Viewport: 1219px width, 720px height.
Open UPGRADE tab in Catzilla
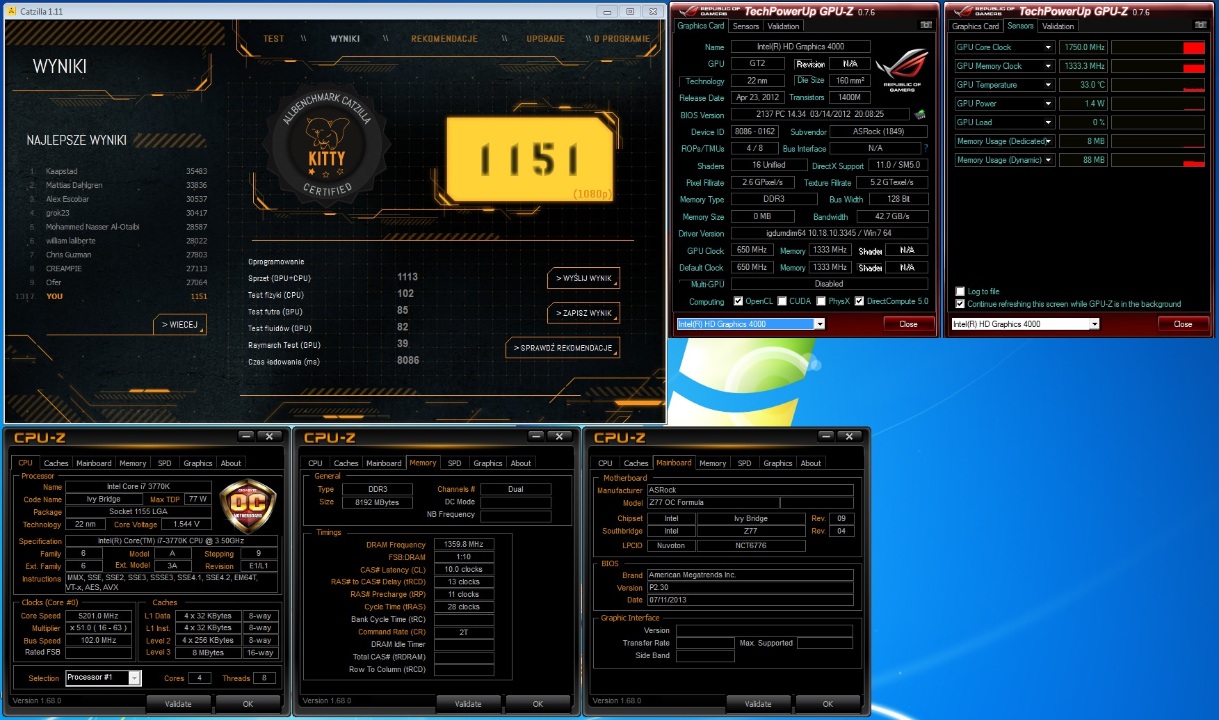(x=545, y=39)
